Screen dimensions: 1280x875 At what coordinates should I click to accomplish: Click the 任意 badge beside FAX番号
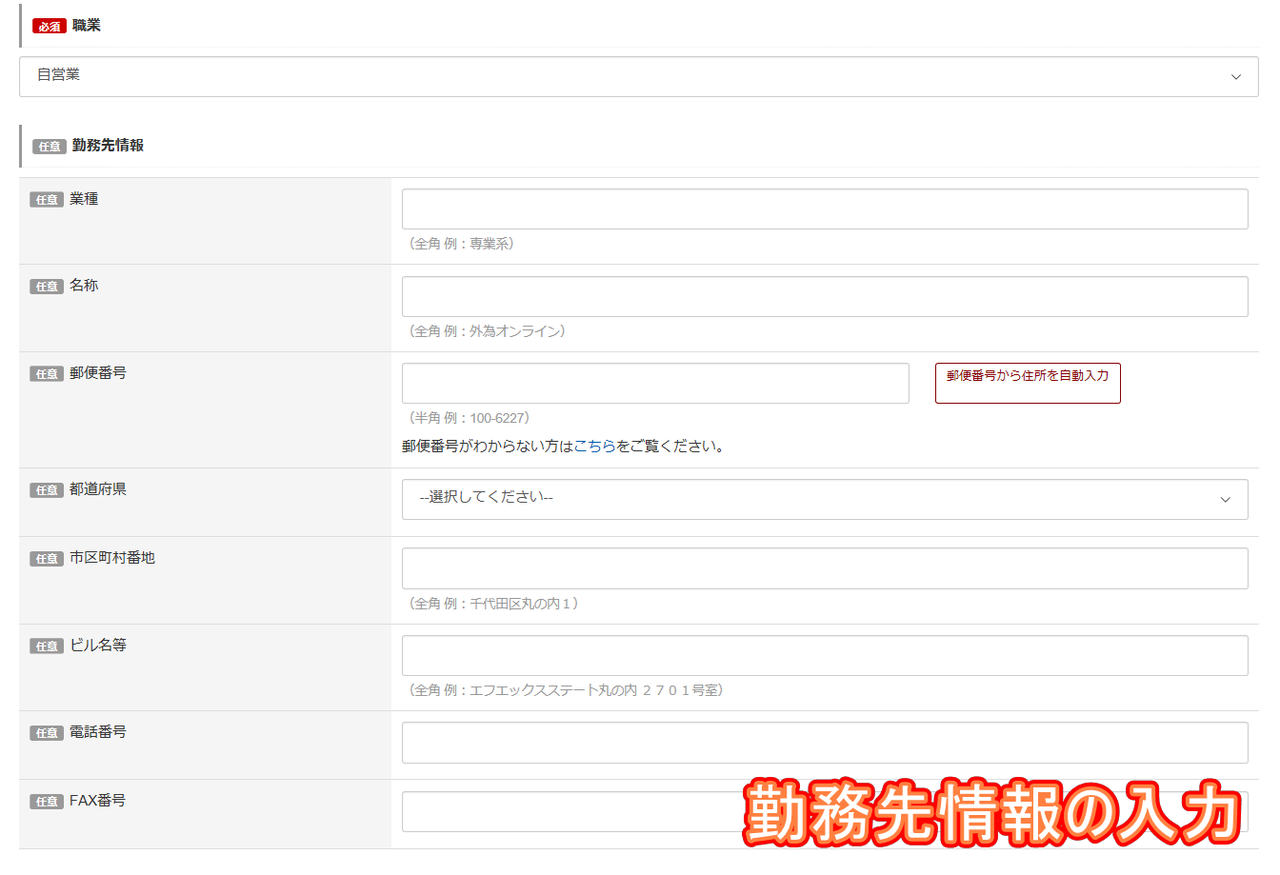(x=47, y=802)
